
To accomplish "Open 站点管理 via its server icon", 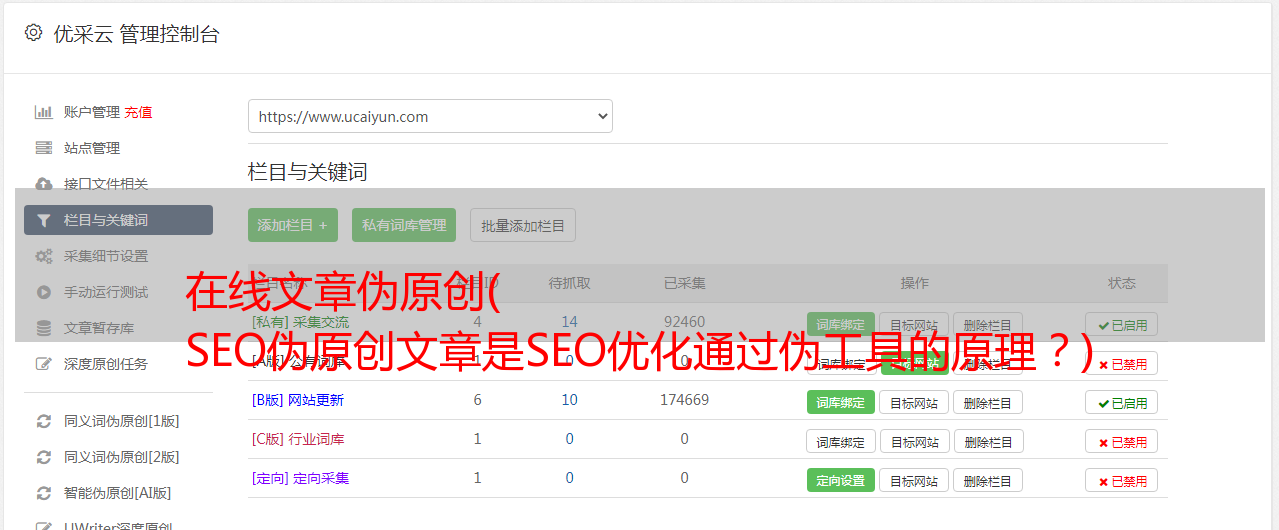I will [44, 148].
